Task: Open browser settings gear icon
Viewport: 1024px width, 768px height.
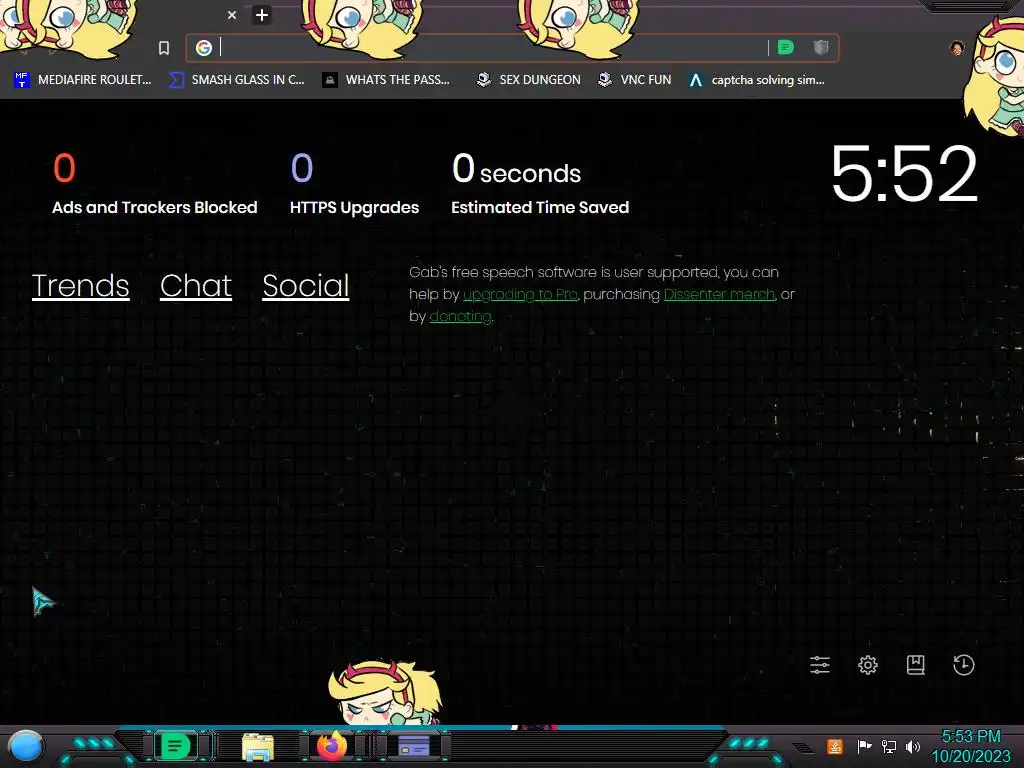Action: pyautogui.click(x=867, y=665)
